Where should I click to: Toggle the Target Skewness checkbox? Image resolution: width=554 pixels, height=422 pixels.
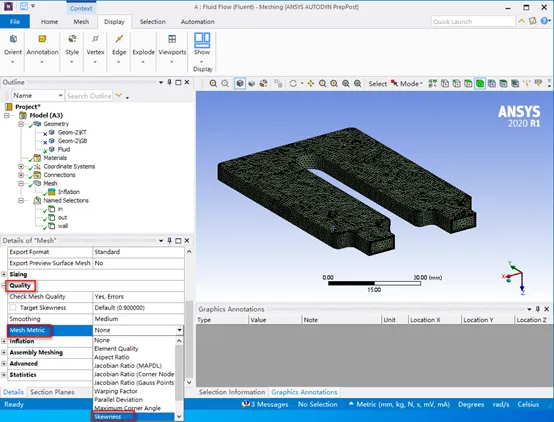[13, 307]
